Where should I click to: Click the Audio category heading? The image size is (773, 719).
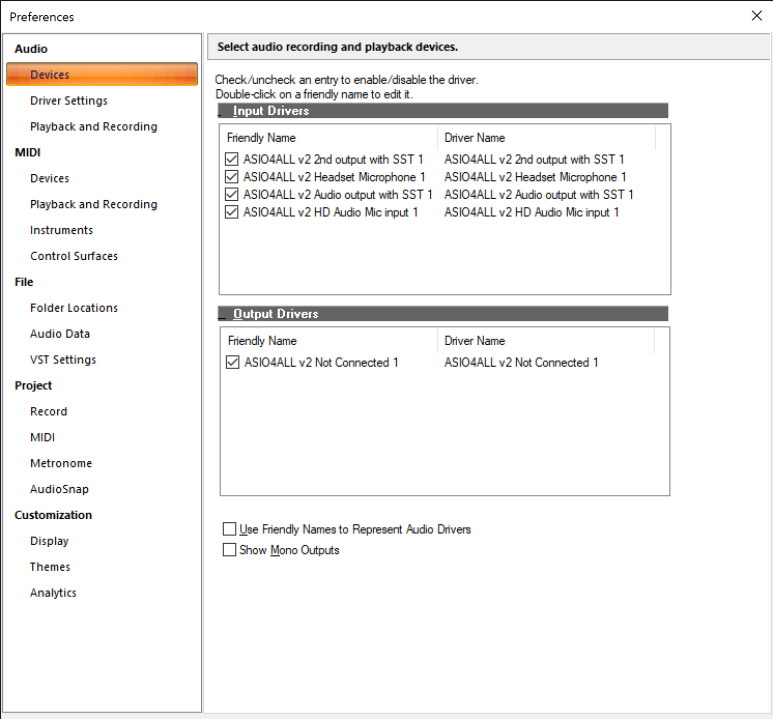coord(31,49)
